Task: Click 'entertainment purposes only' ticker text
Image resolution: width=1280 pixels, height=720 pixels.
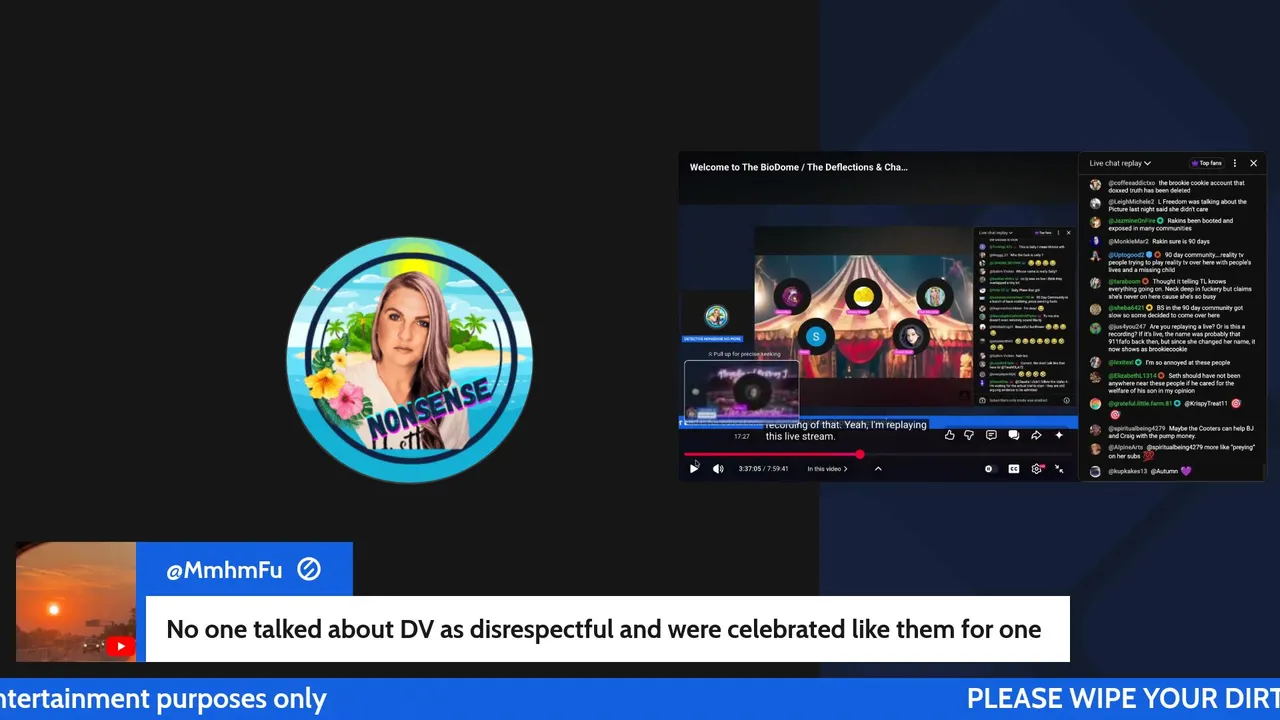Action: [x=163, y=698]
